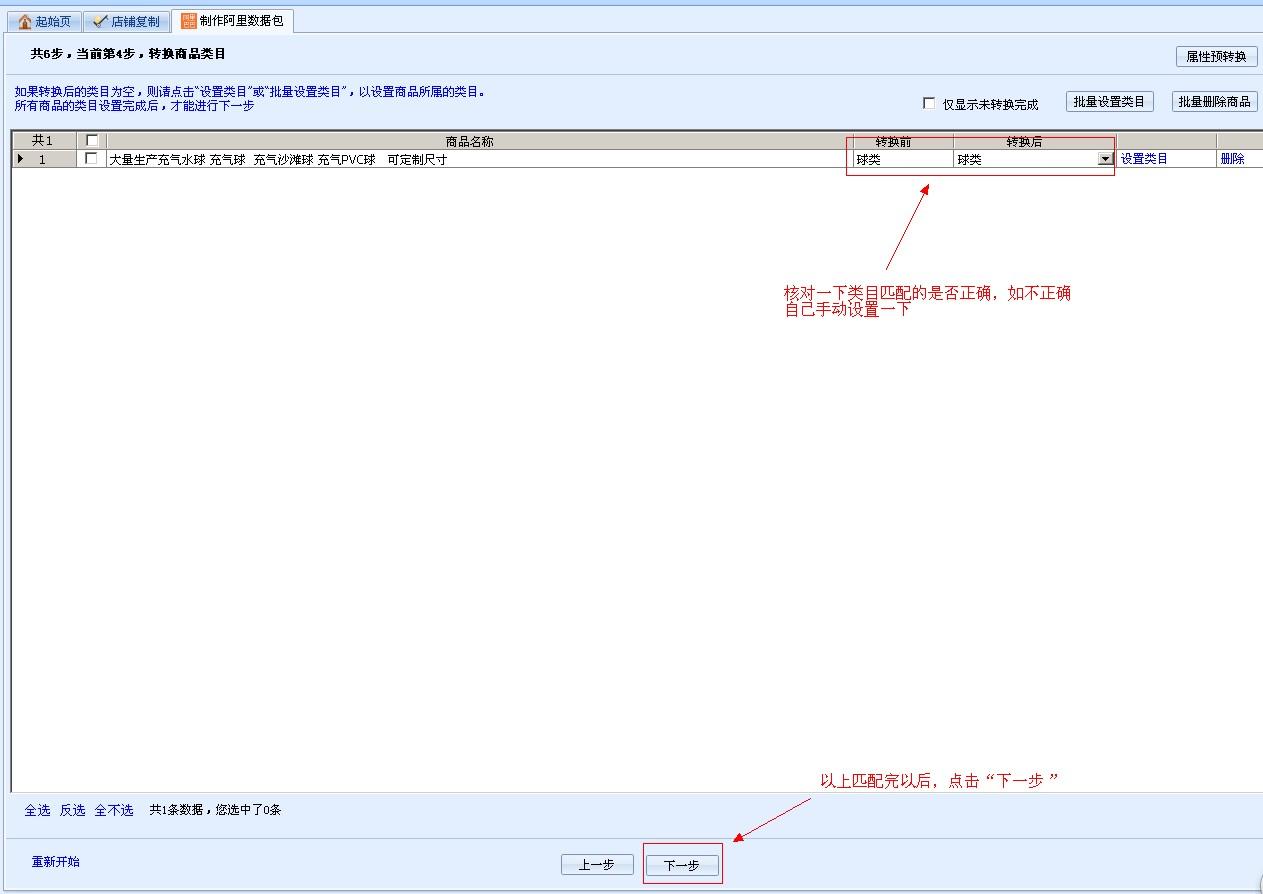Open 设置类目 link for row 1

click(x=1144, y=159)
